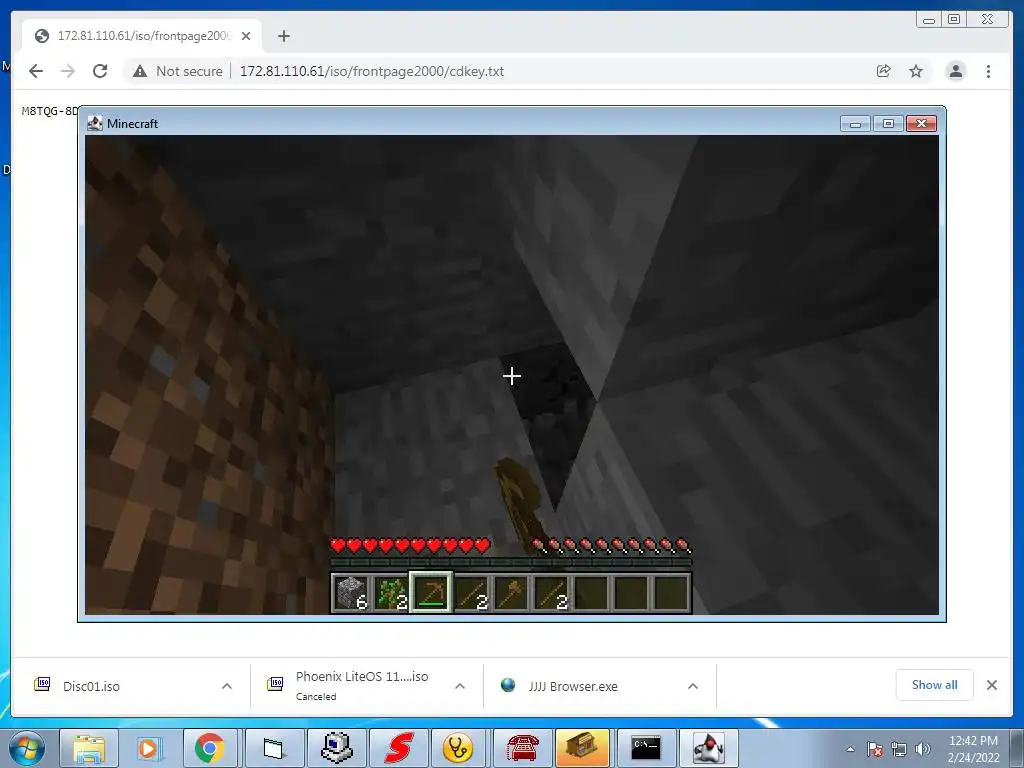
Task: Bookmark this page with the star
Action: tap(916, 71)
